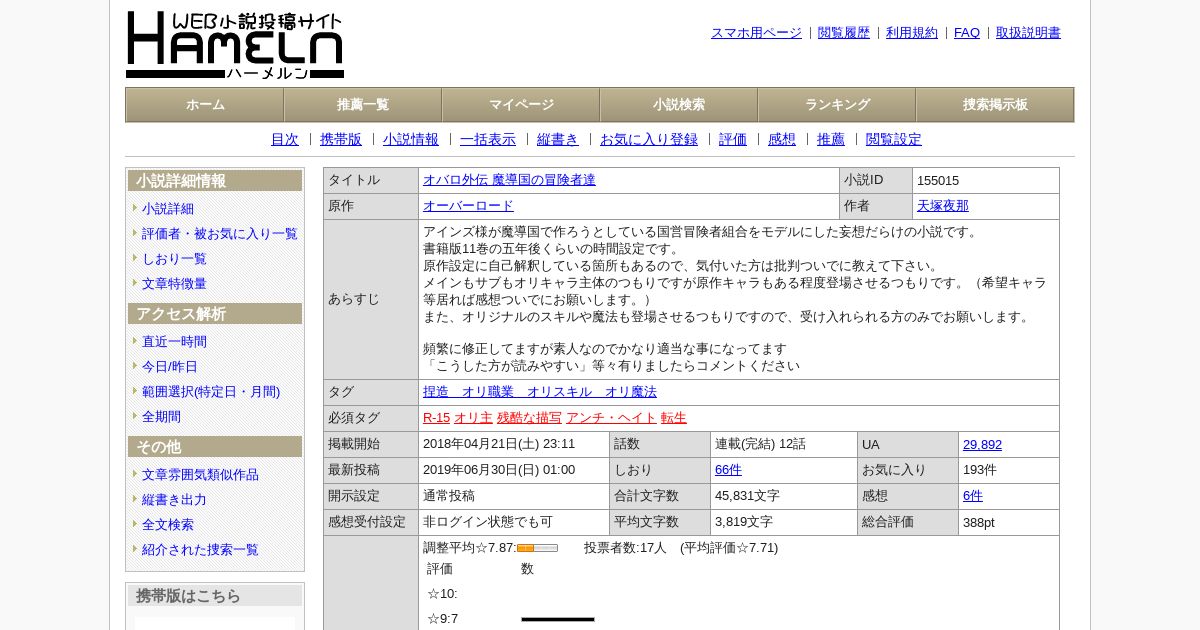The width and height of the screenshot is (1200, 630).
Task: Switch to 携帯版 sub-navigation link
Action: pos(341,140)
